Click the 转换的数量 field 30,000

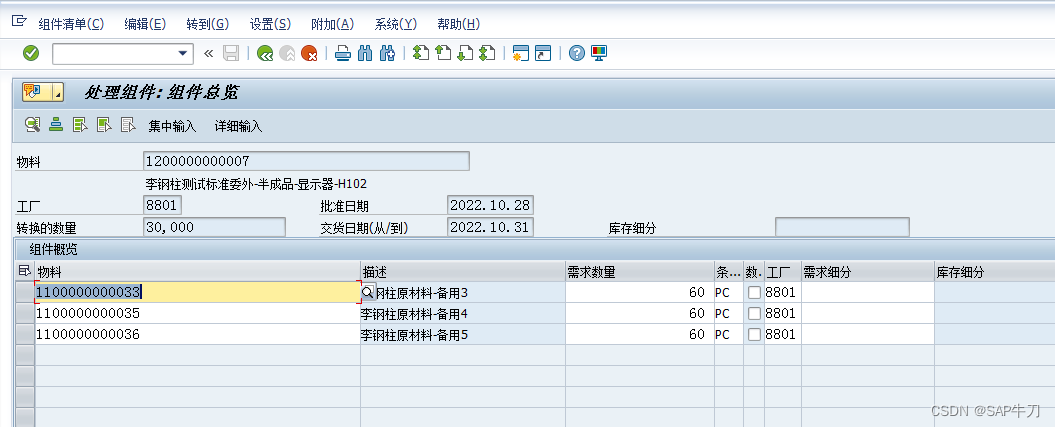click(x=214, y=227)
